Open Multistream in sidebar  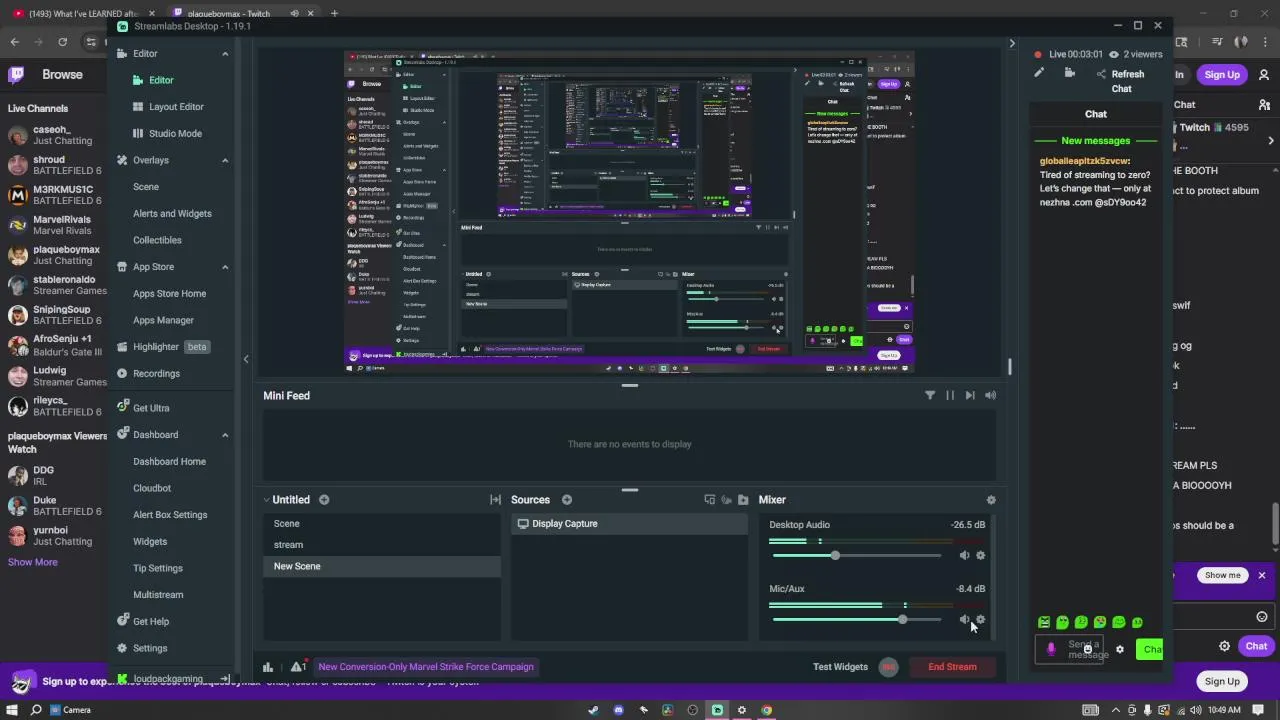click(158, 595)
